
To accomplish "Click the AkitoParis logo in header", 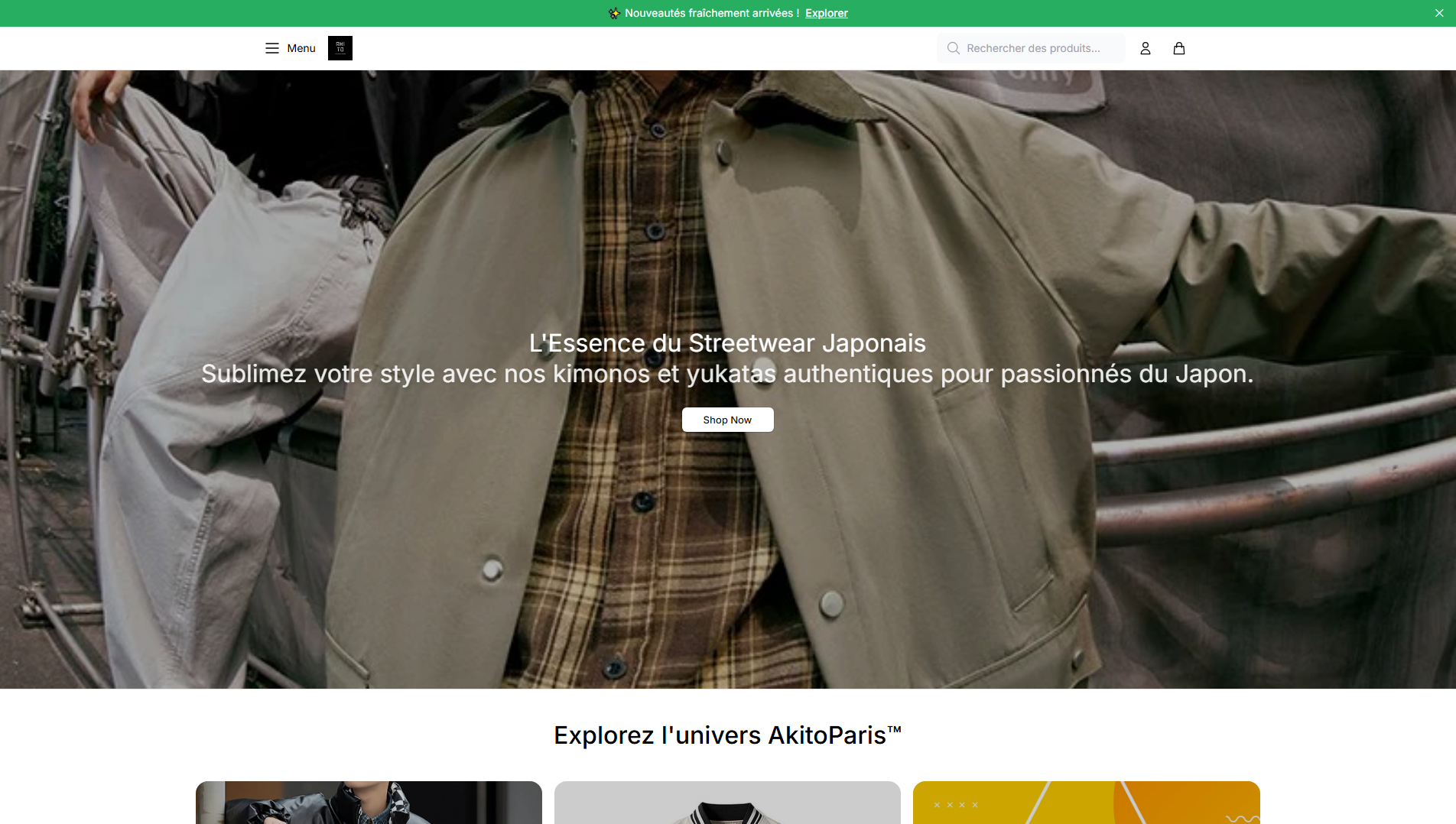I will 340,48.
